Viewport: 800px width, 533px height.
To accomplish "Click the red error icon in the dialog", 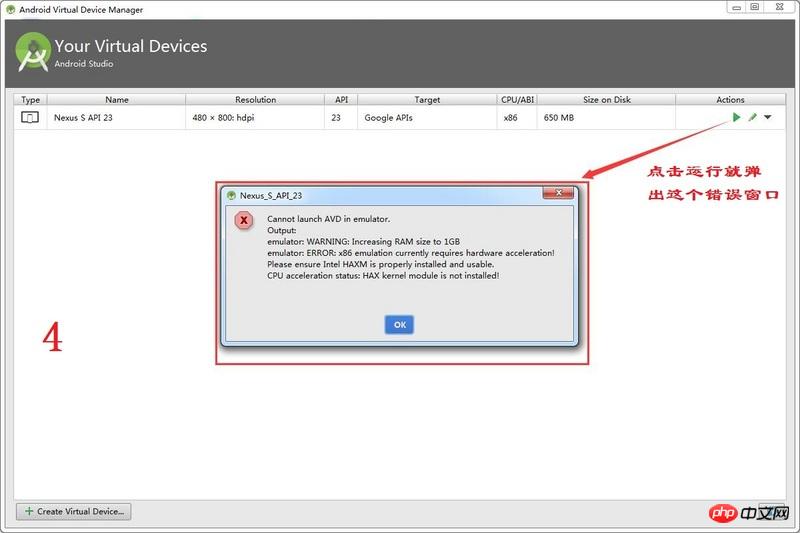I will click(x=244, y=220).
